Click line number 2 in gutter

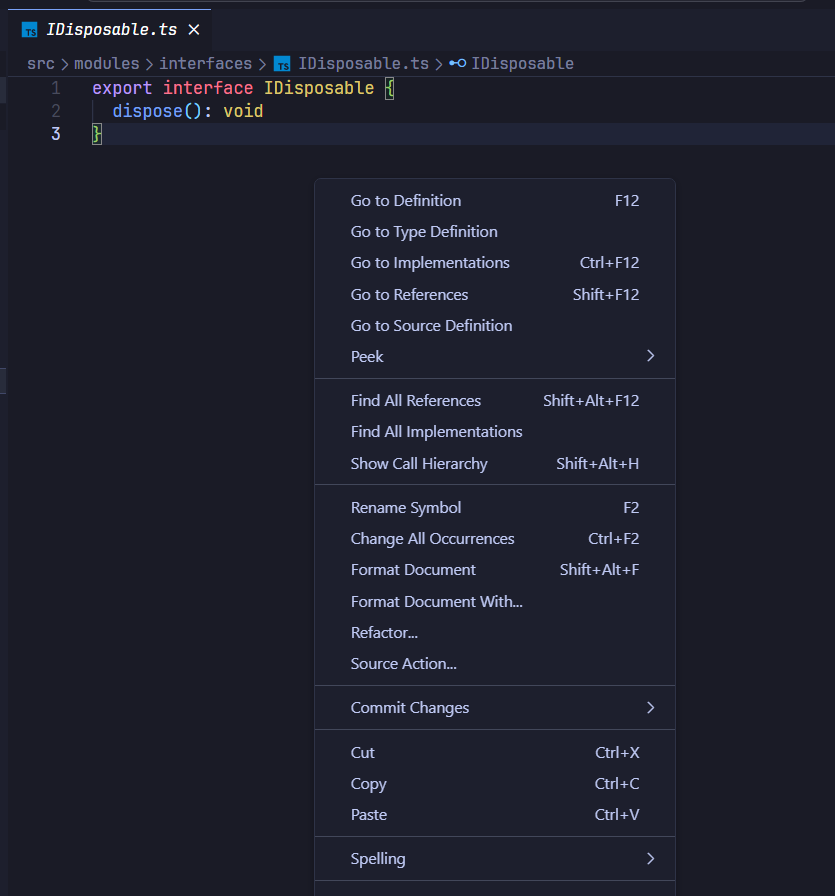point(55,111)
